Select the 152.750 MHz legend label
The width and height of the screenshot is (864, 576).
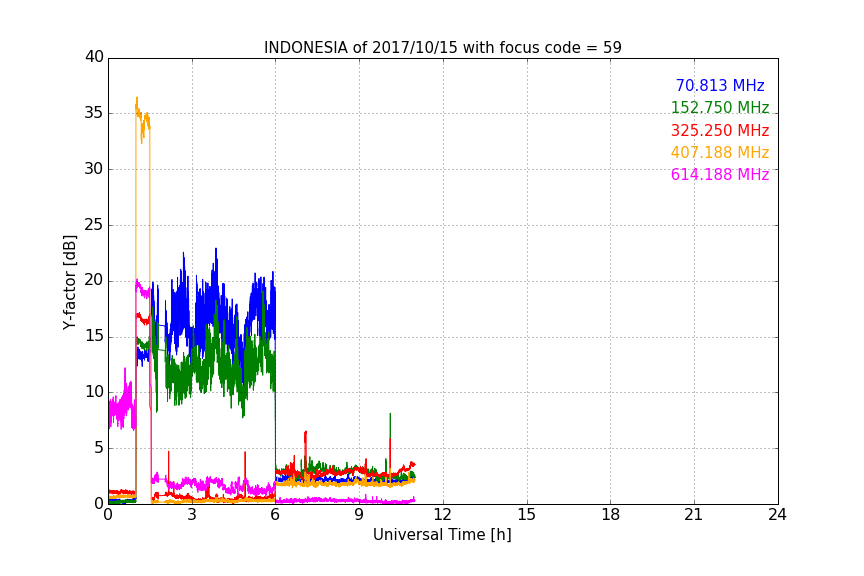(720, 107)
